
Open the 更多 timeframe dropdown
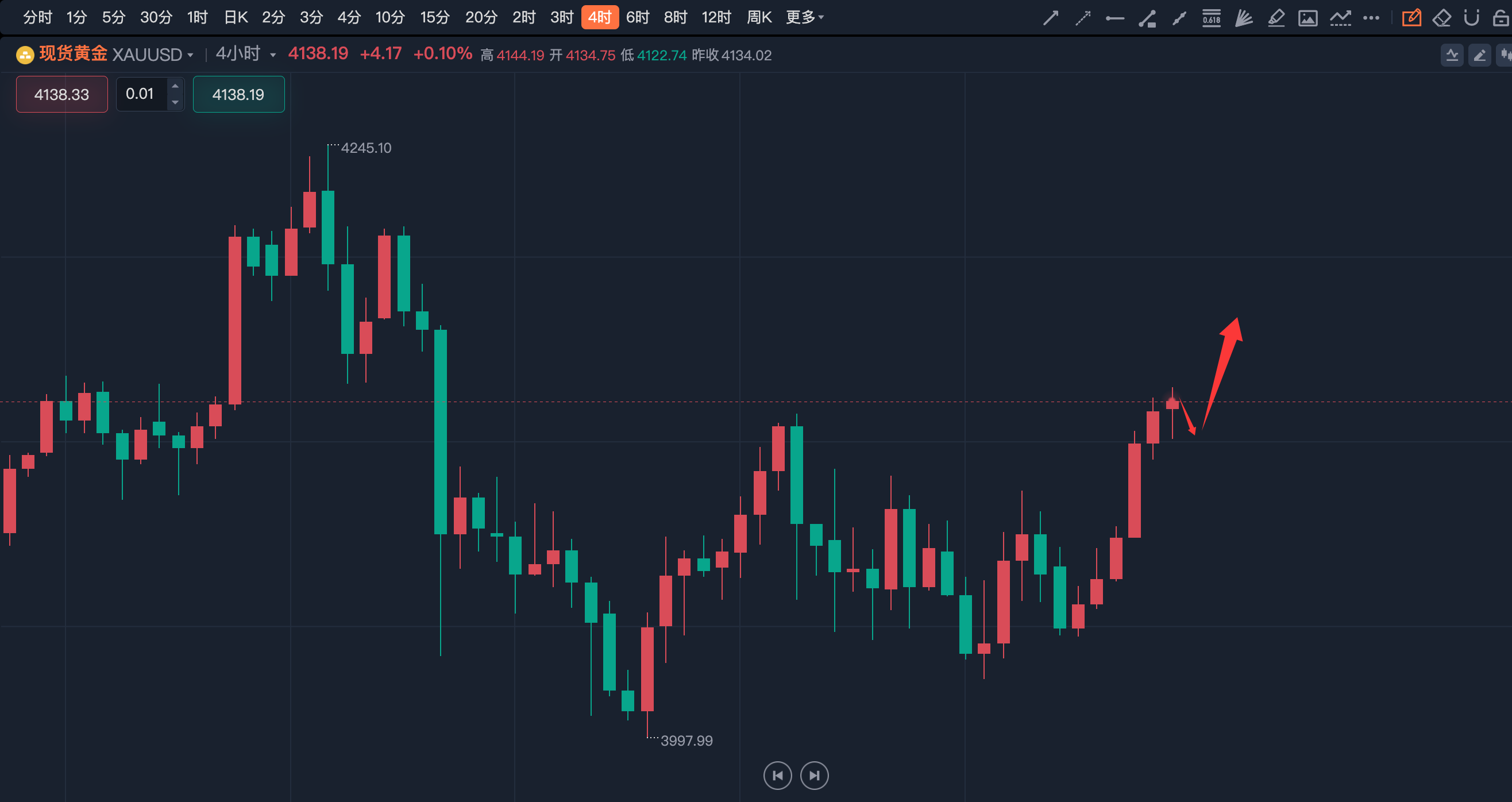coord(805,18)
